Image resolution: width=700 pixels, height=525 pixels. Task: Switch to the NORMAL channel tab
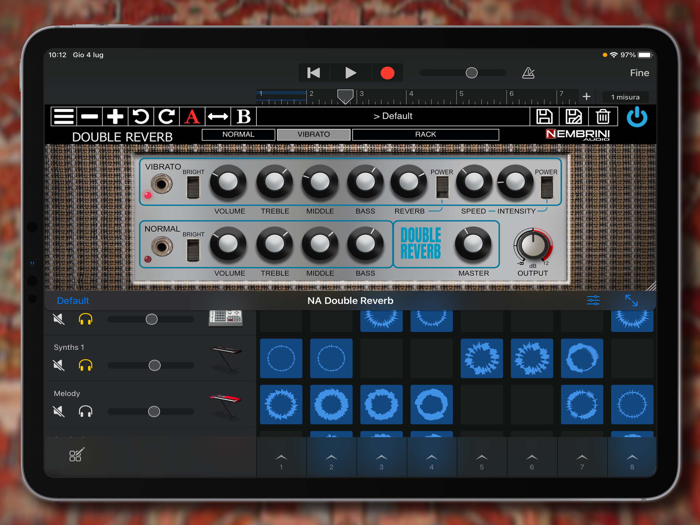238,134
